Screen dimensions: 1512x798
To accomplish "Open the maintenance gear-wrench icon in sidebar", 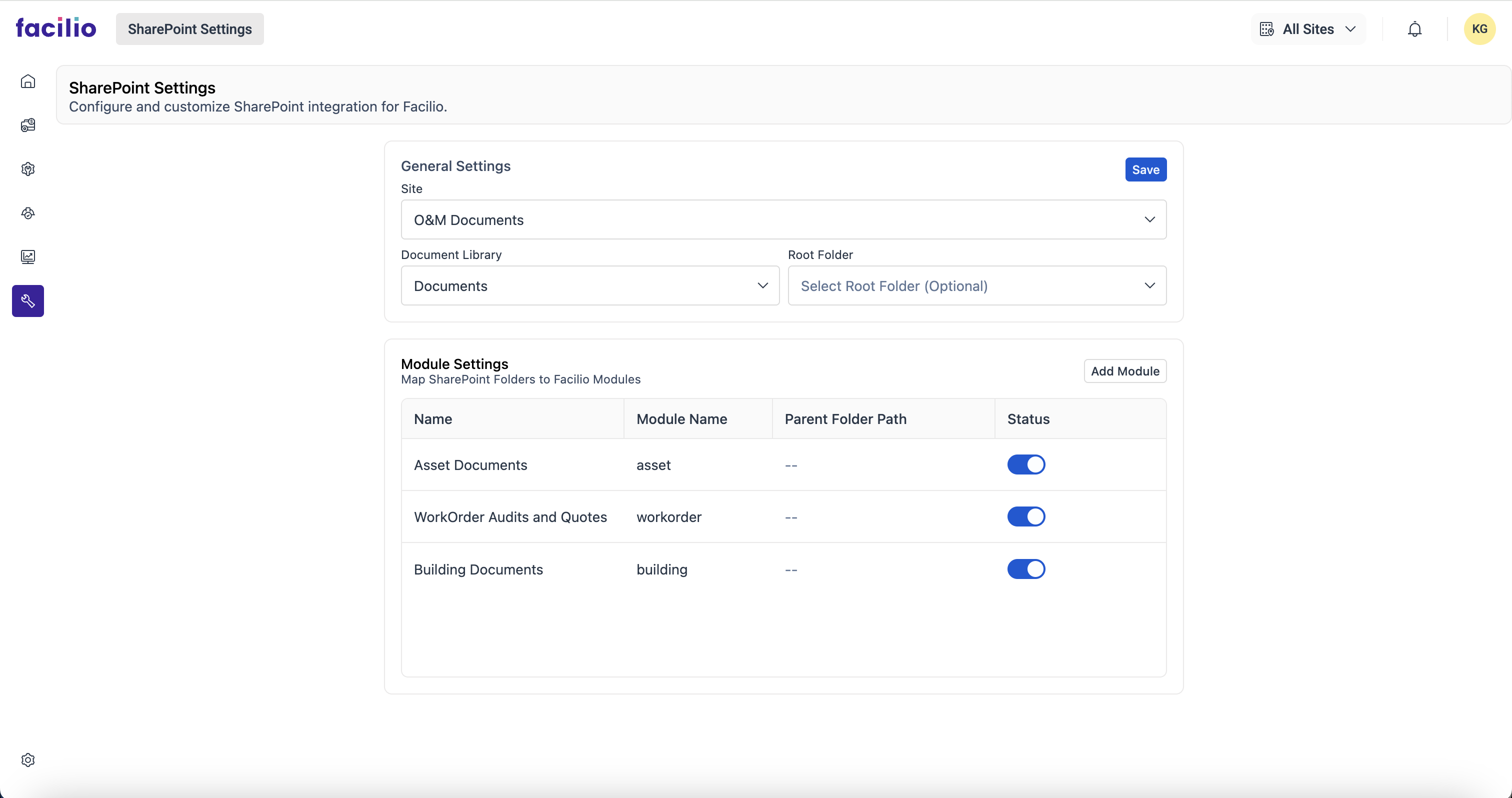I will [x=27, y=169].
